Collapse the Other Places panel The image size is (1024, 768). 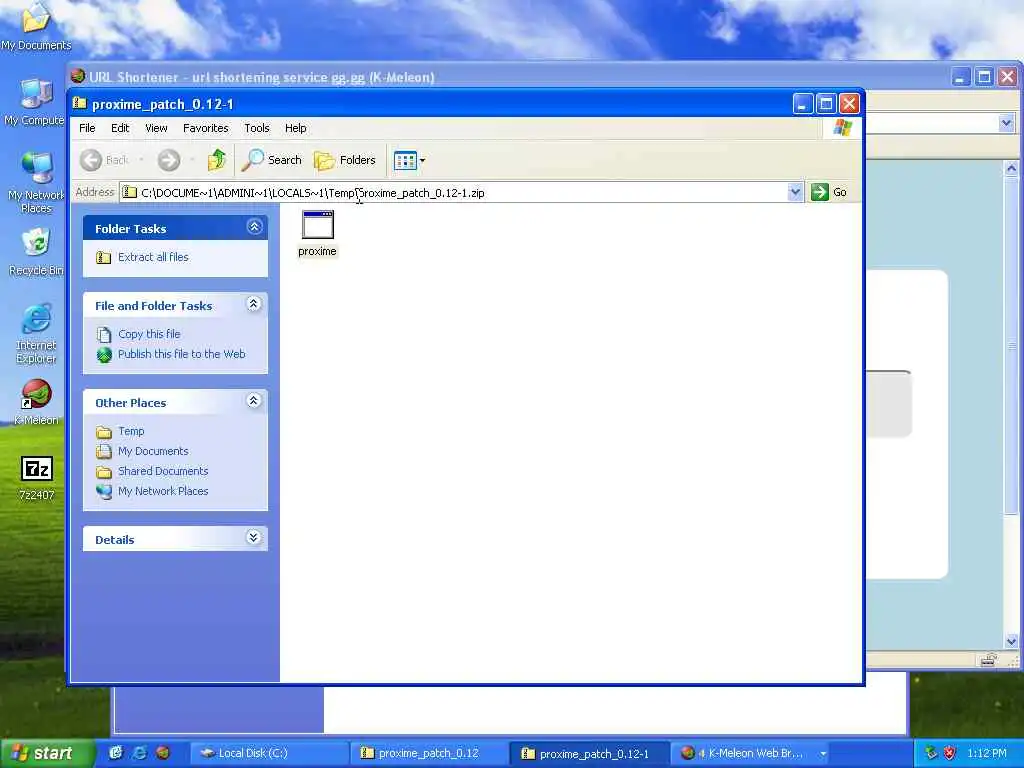coord(254,400)
